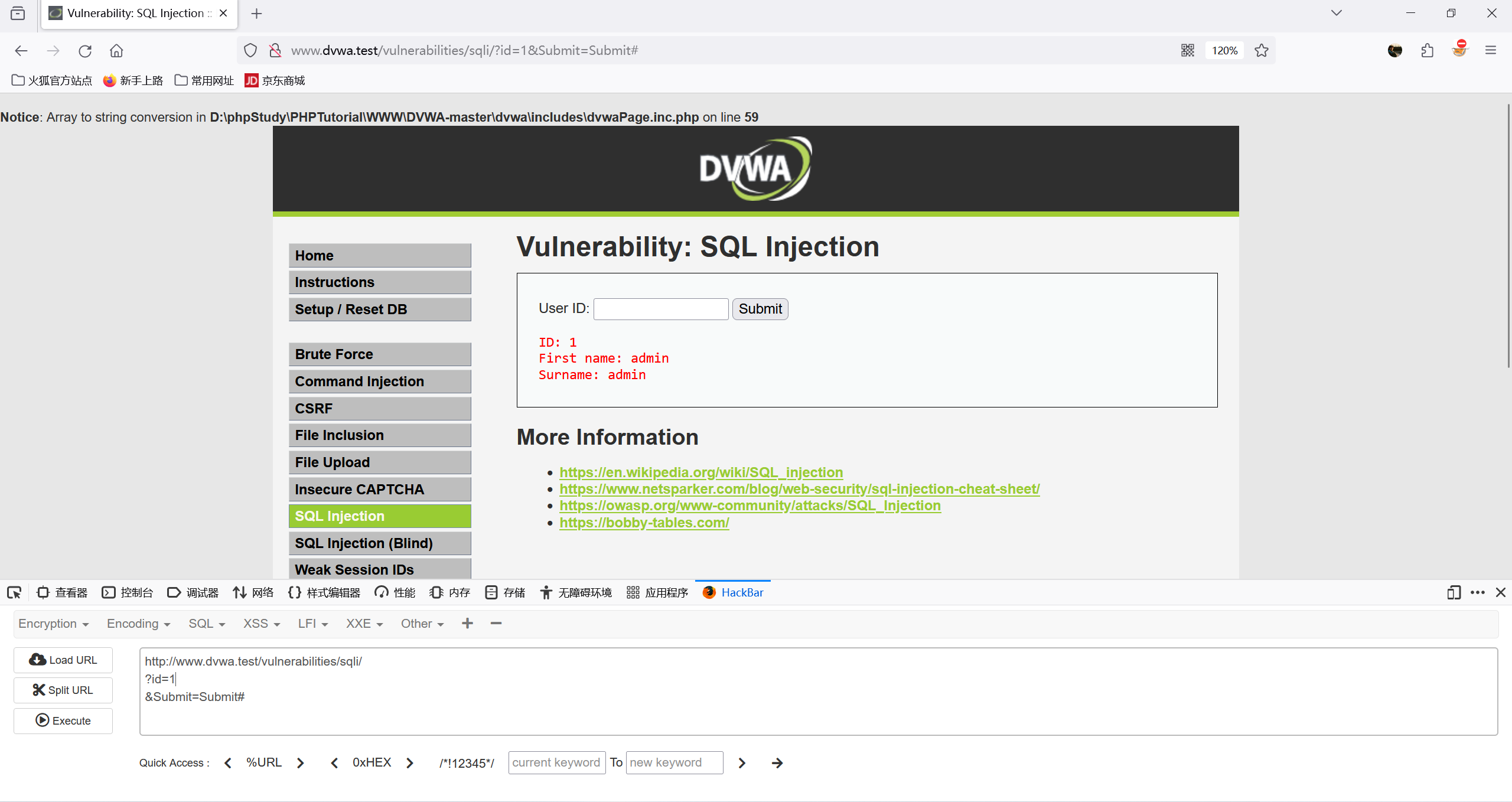Open the Command Injection menu item
1512x802 pixels.
coord(380,382)
